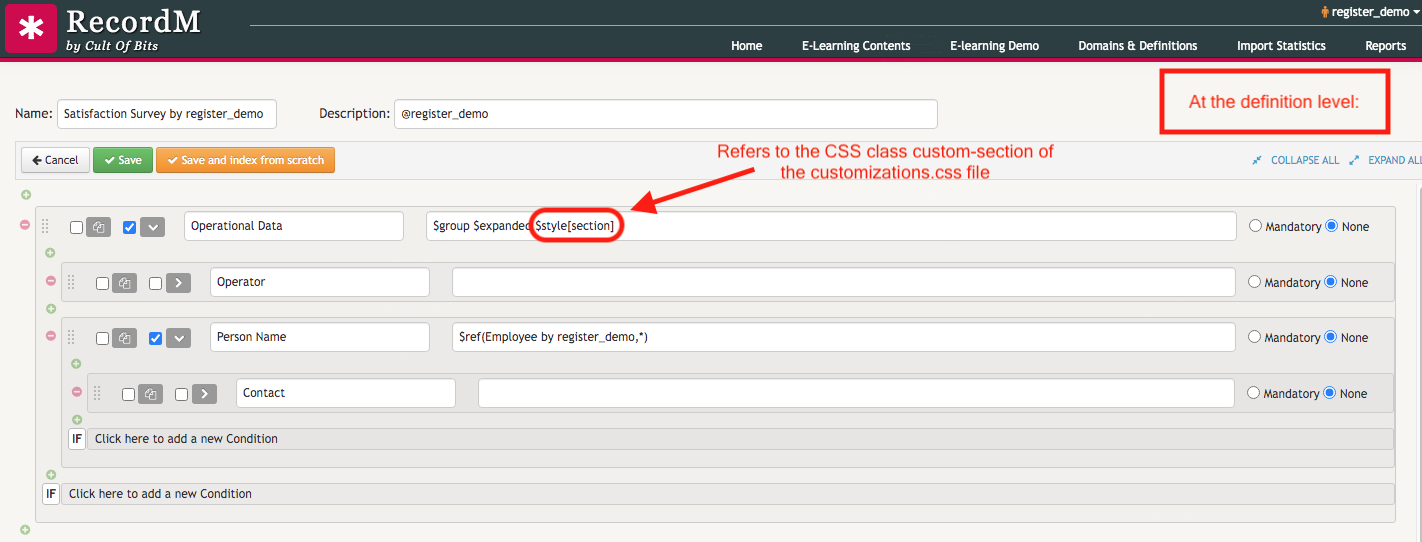Remove the Person Name field with minus icon
This screenshot has width=1422, height=542.
[51, 336]
